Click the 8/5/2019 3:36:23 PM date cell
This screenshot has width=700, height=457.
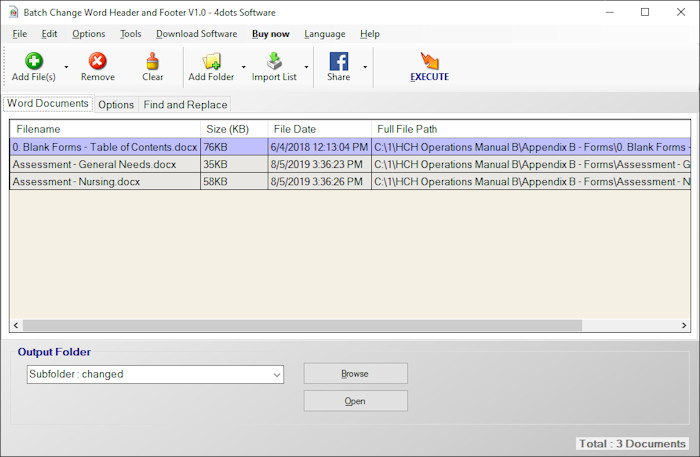pyautogui.click(x=319, y=164)
